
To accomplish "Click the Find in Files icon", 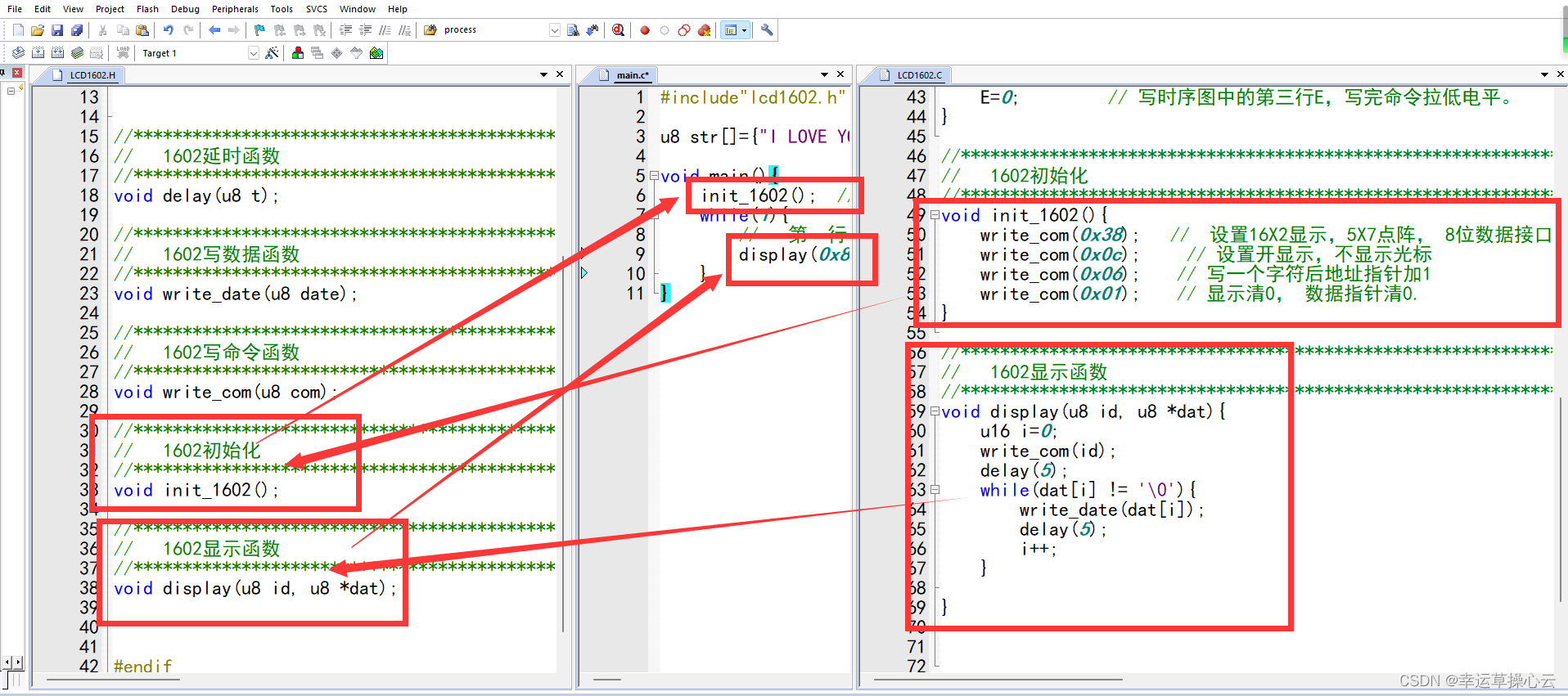I will tap(430, 30).
